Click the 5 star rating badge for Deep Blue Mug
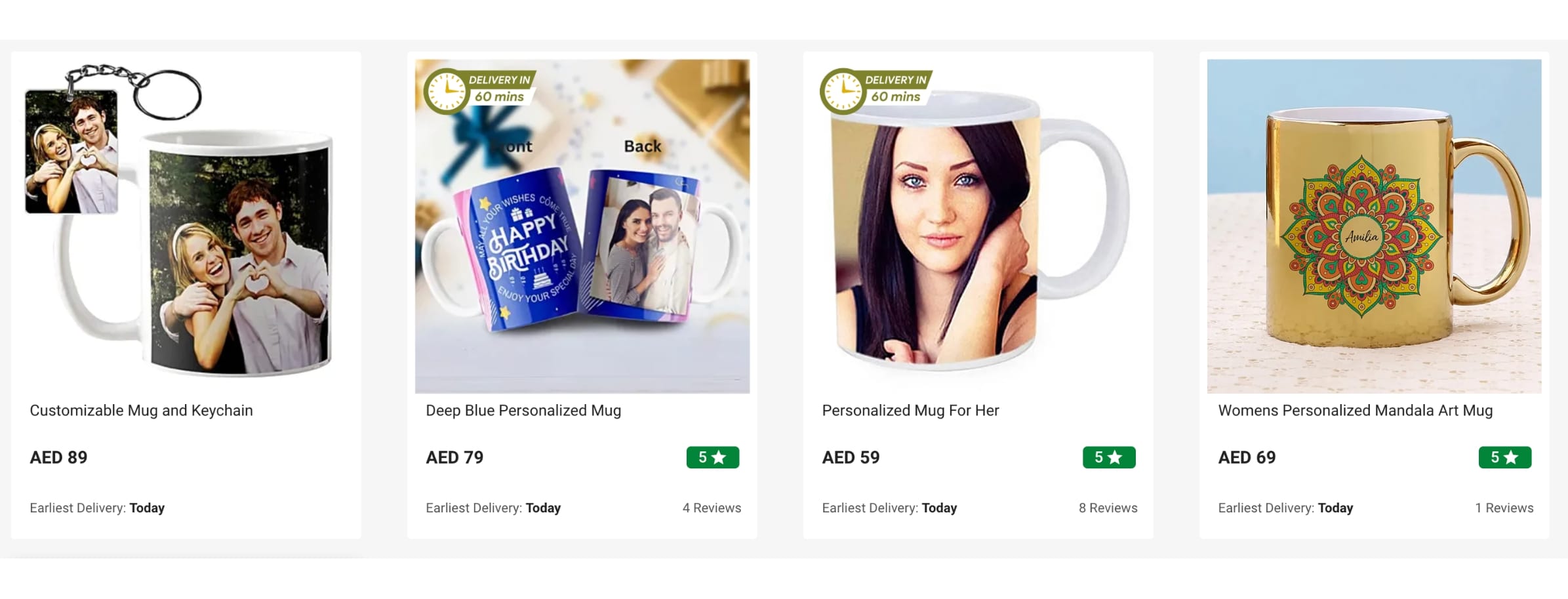 [713, 457]
